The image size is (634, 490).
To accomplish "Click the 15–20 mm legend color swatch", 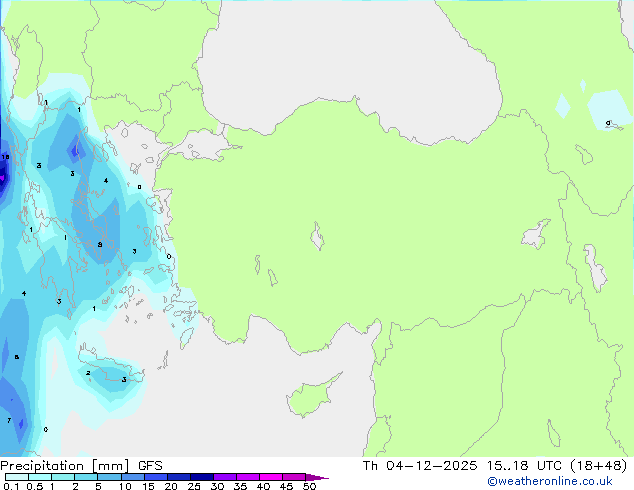I will click(156, 477).
